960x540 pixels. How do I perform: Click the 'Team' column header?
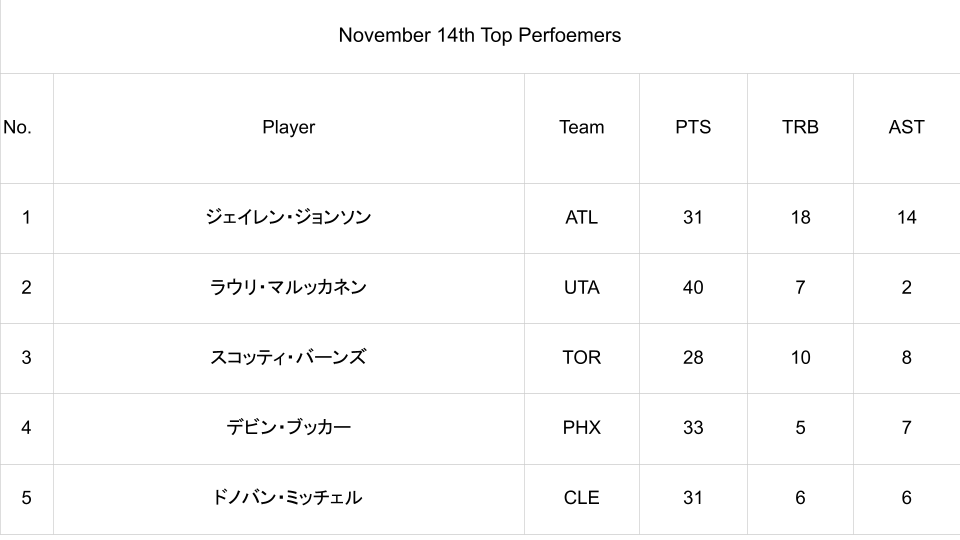(581, 127)
